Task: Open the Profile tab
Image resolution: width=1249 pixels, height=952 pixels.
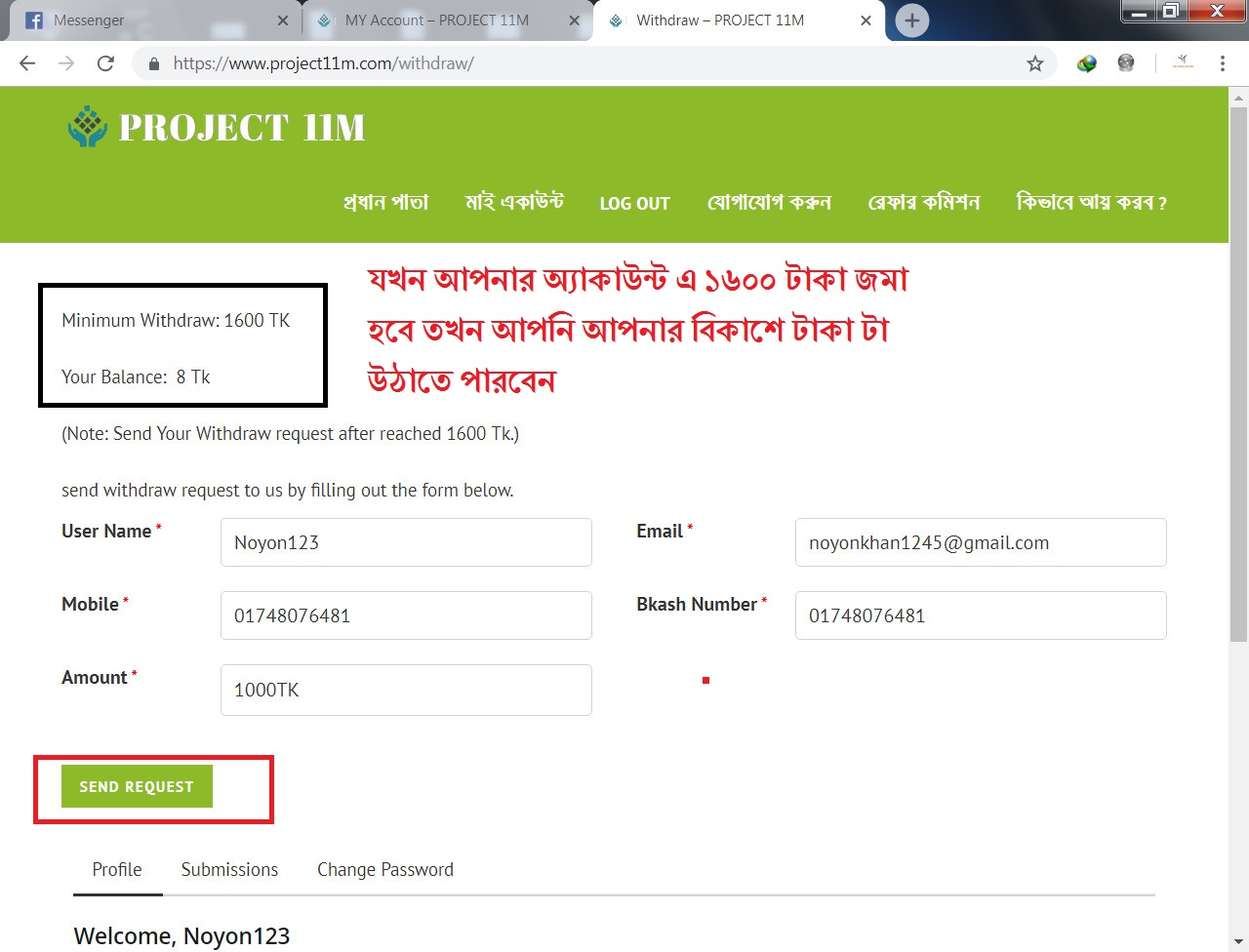Action: pyautogui.click(x=117, y=870)
